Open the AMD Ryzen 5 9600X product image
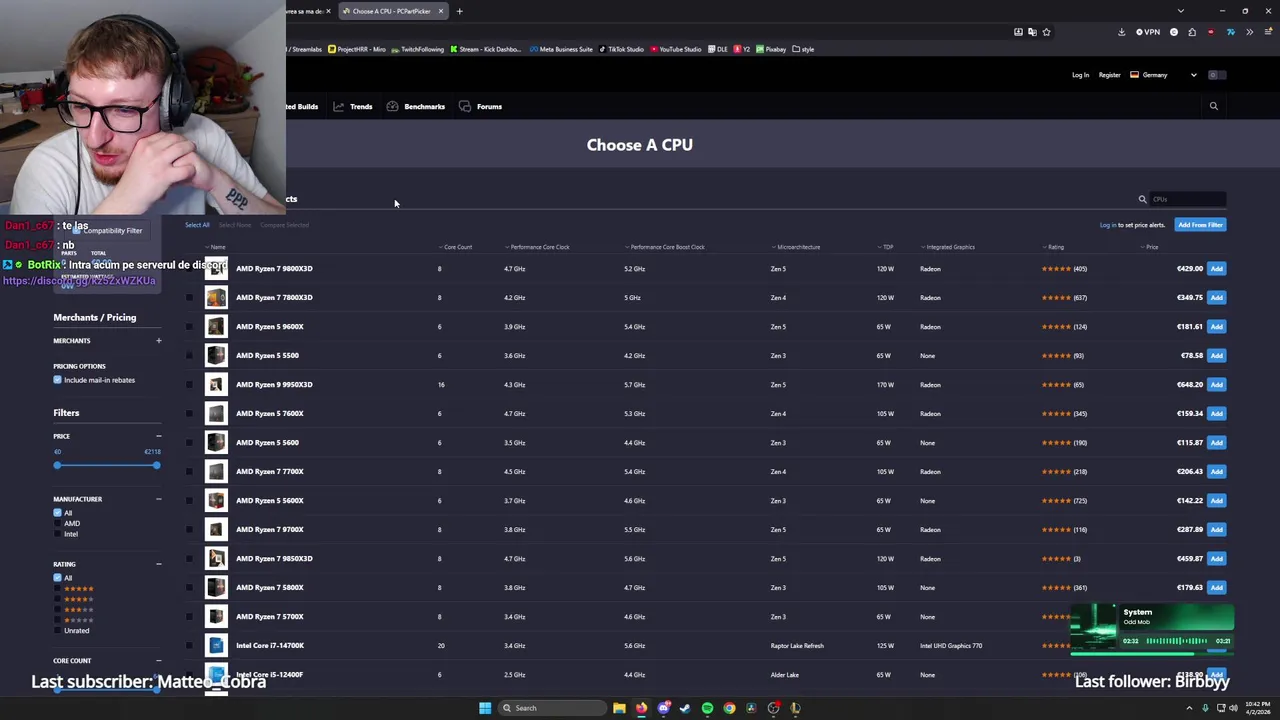The width and height of the screenshot is (1280, 720). point(216,326)
